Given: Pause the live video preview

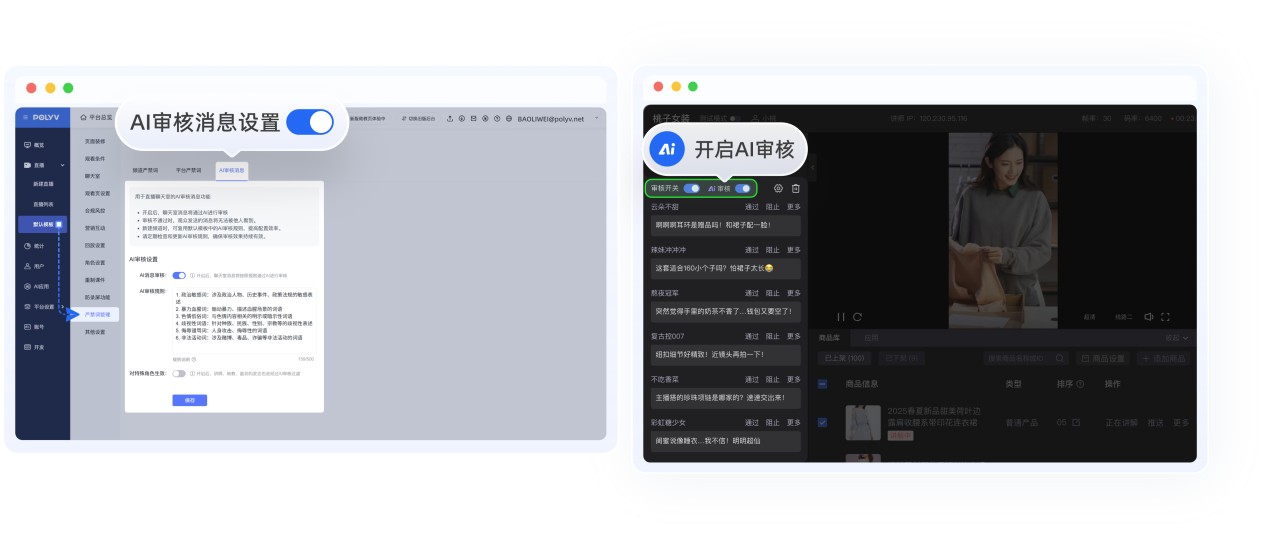Looking at the screenshot, I should [x=841, y=317].
